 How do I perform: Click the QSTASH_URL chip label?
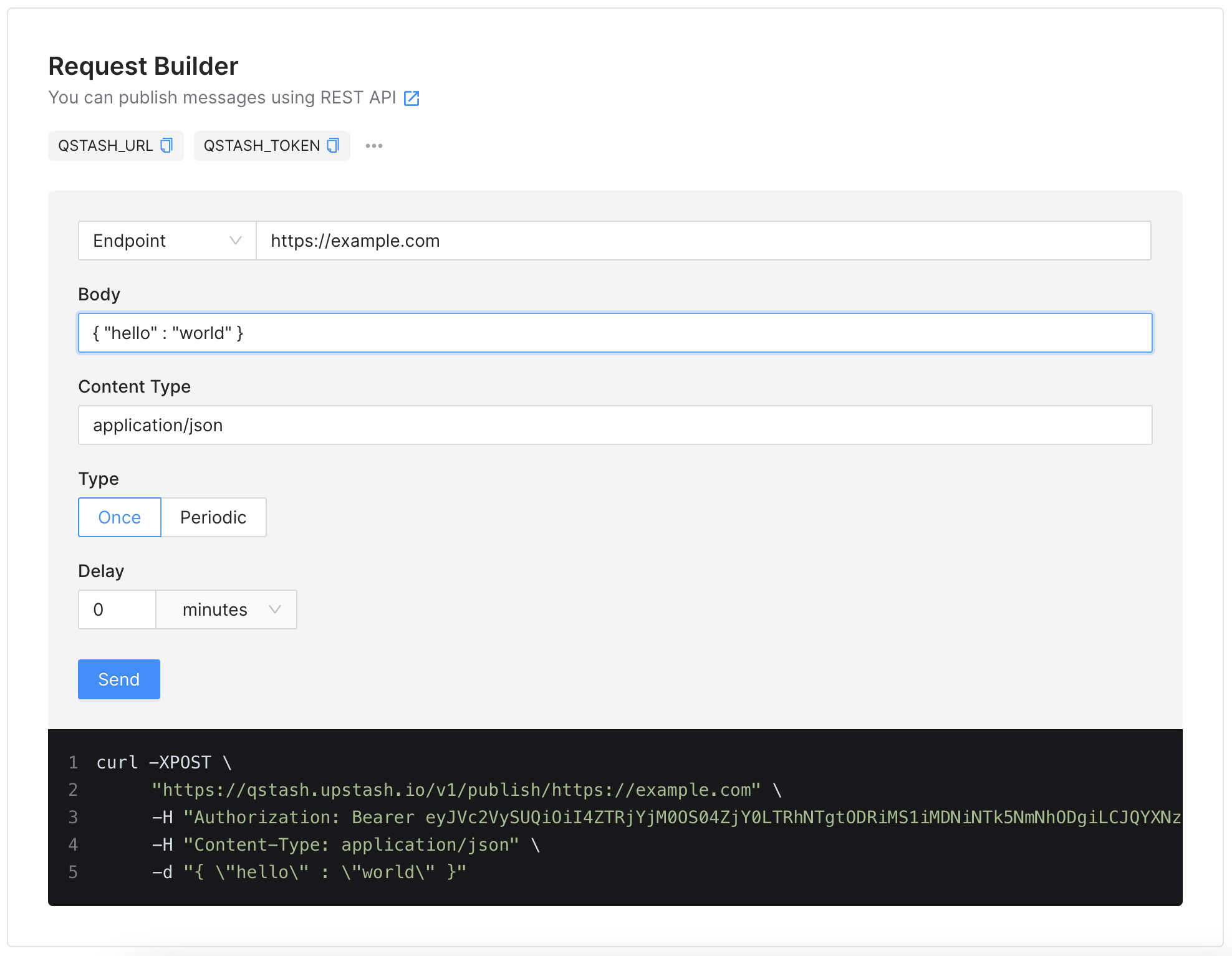[105, 146]
